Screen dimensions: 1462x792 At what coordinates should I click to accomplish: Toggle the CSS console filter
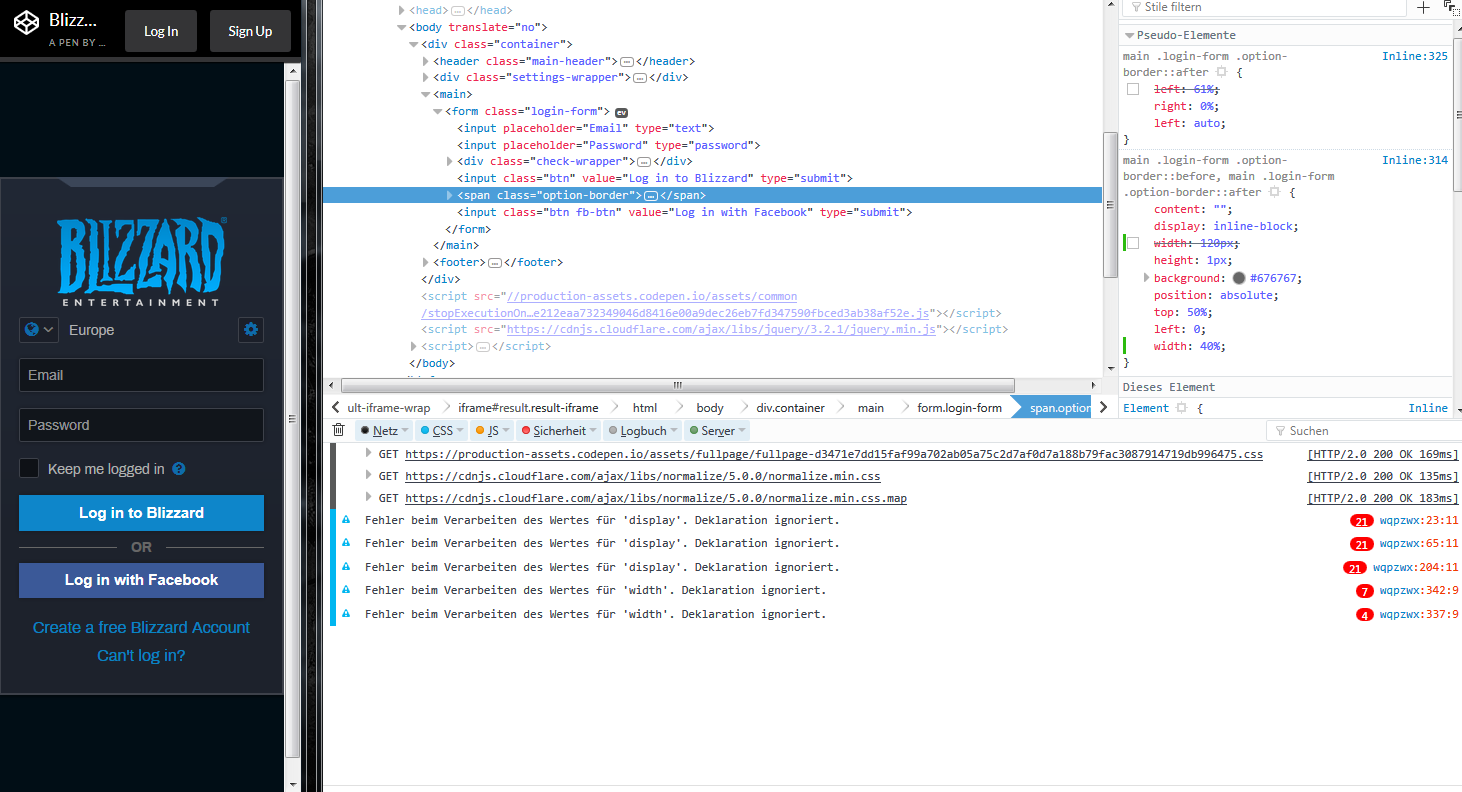(441, 431)
